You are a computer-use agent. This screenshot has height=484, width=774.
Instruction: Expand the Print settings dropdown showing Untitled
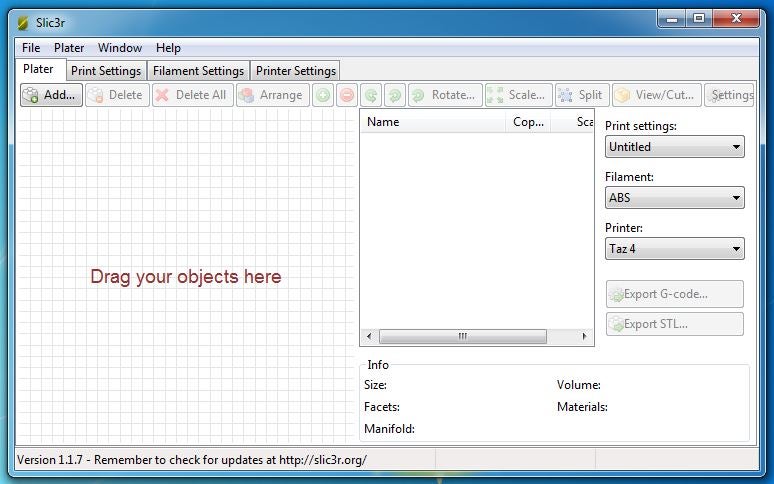pos(675,147)
